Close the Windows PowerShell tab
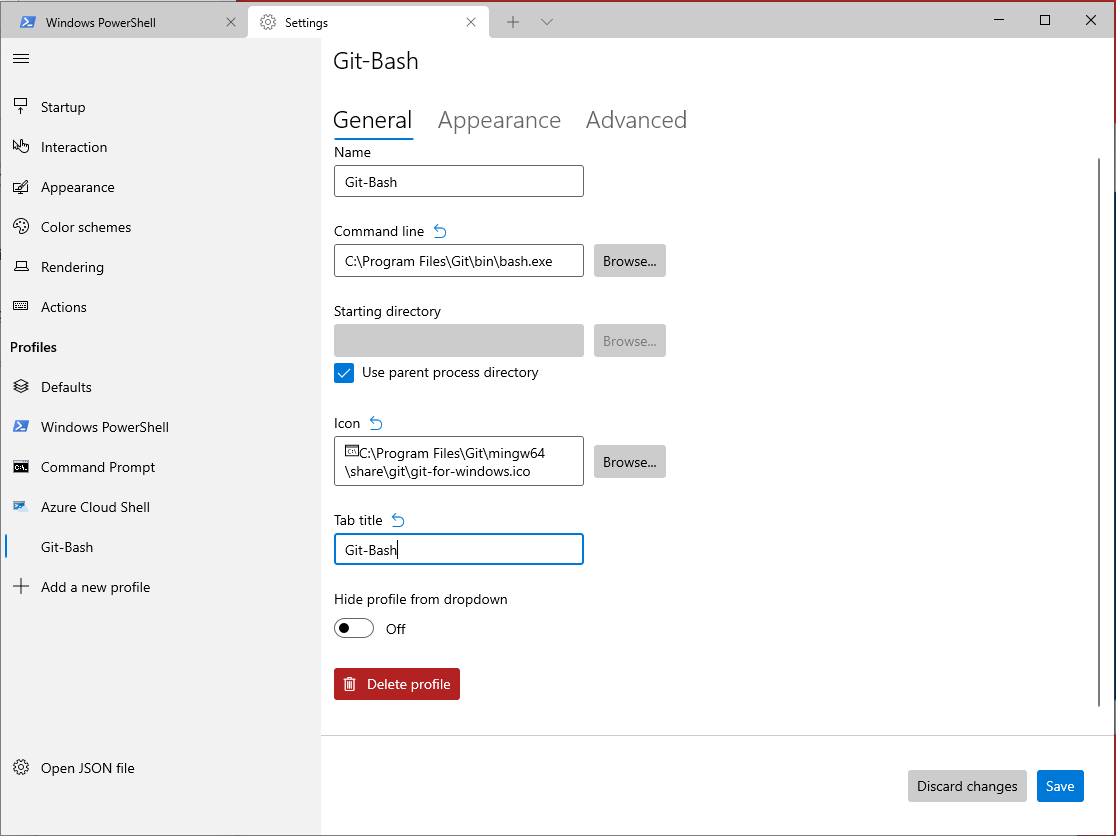 231,22
